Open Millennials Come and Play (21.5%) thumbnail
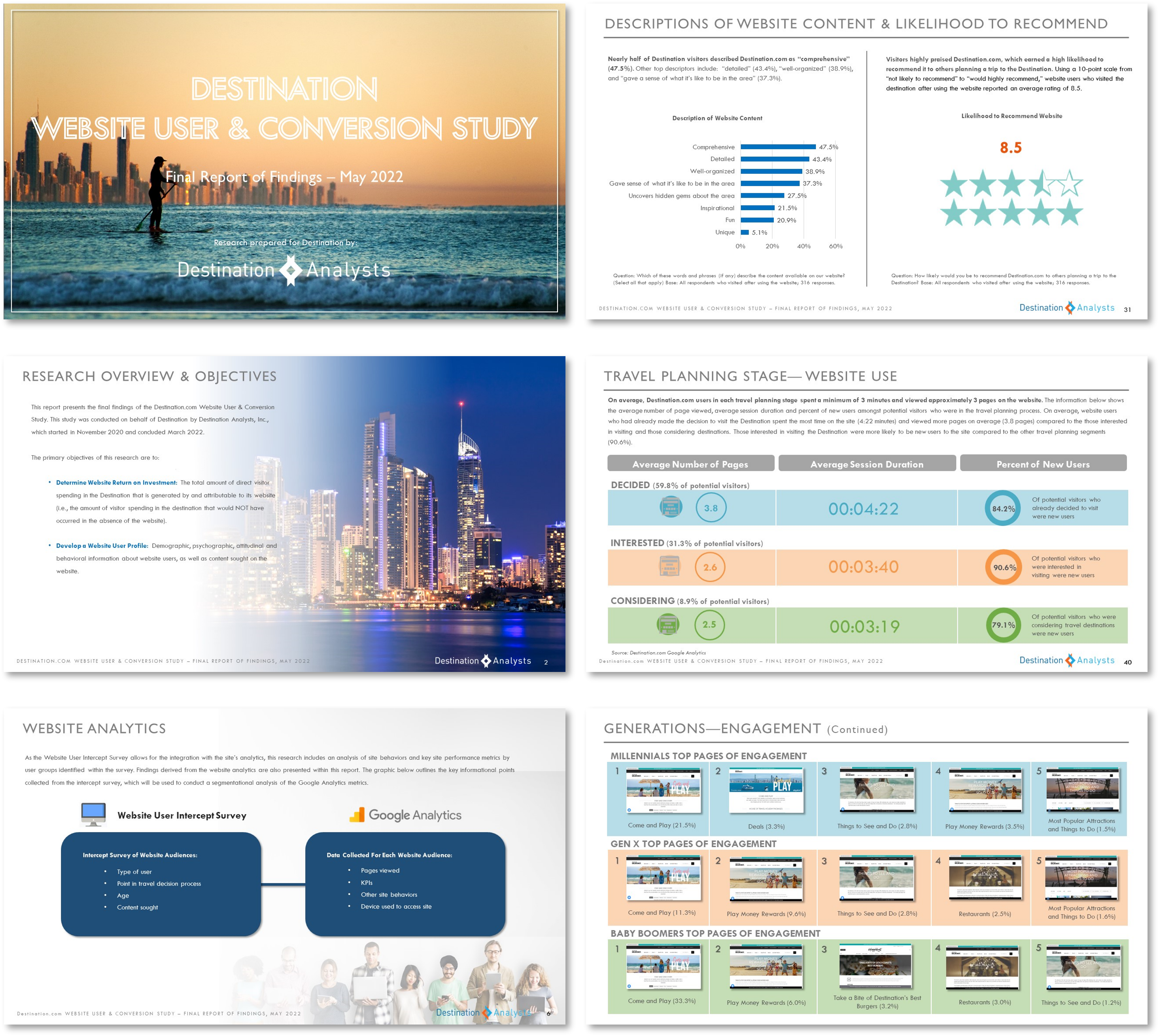 pos(664,791)
